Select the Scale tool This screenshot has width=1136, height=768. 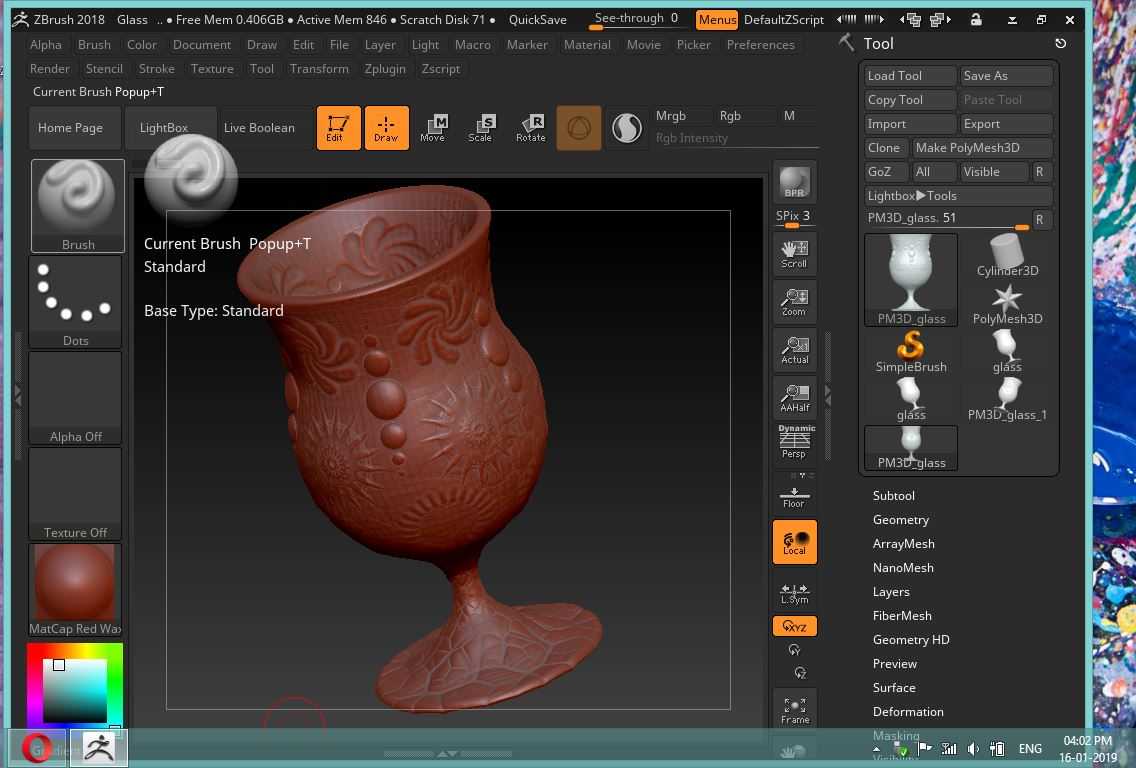click(x=480, y=128)
